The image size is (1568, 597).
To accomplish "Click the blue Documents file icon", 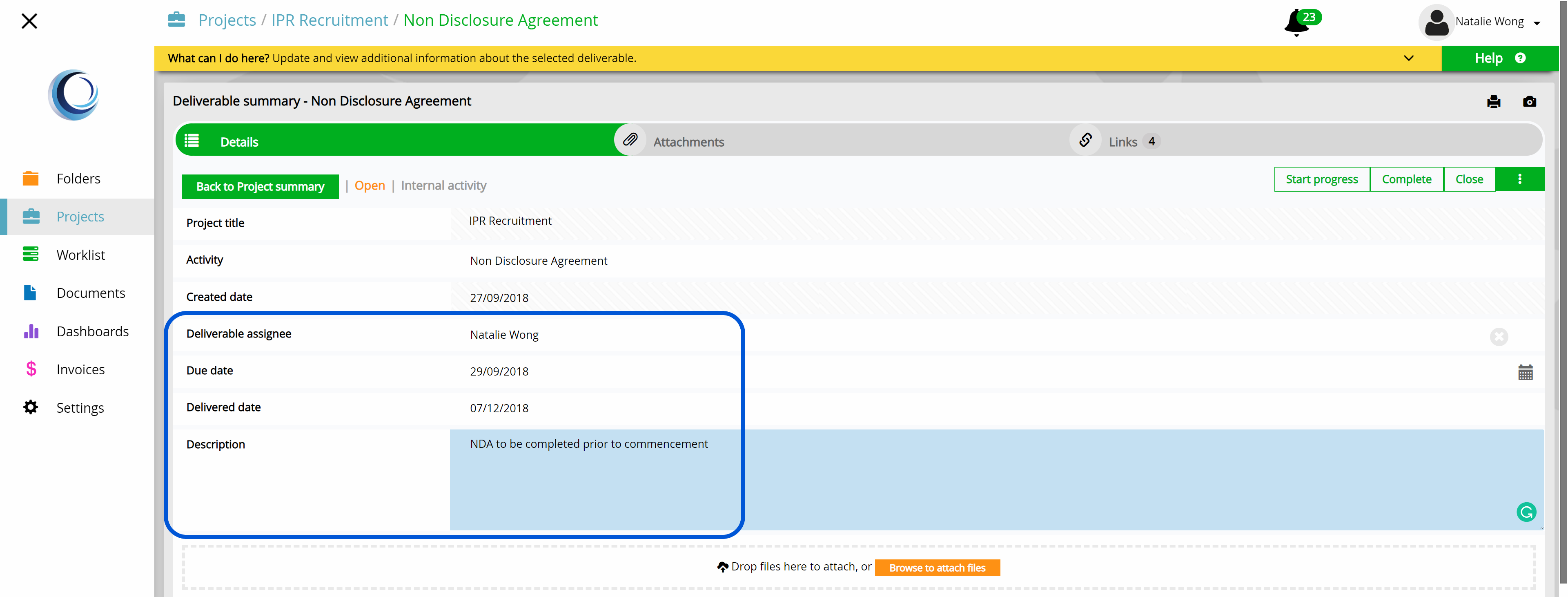I will (x=31, y=293).
